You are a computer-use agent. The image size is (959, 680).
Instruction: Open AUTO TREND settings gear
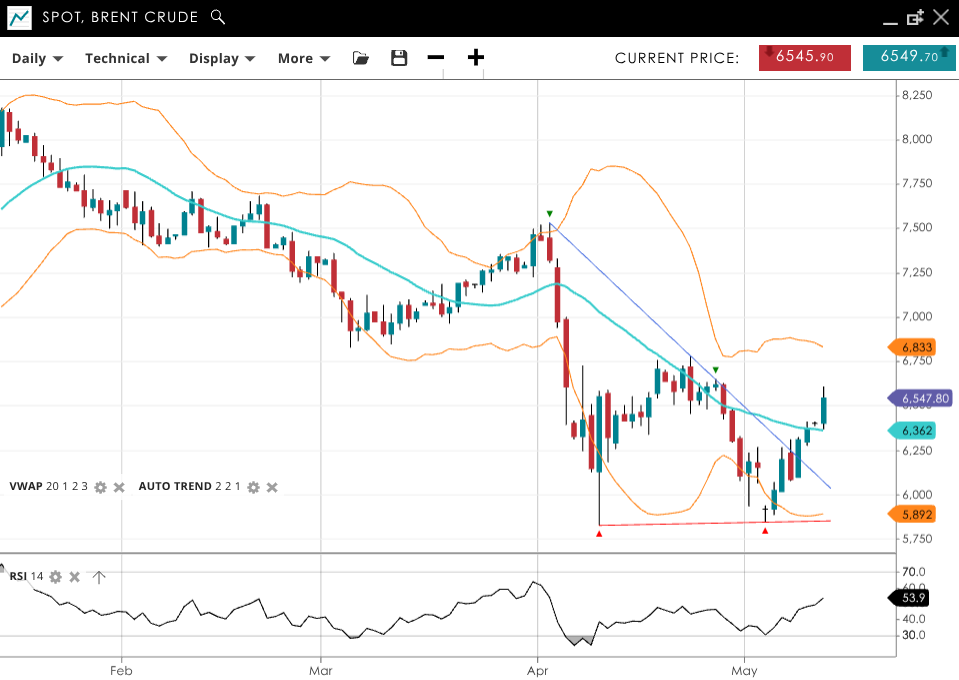(253, 487)
